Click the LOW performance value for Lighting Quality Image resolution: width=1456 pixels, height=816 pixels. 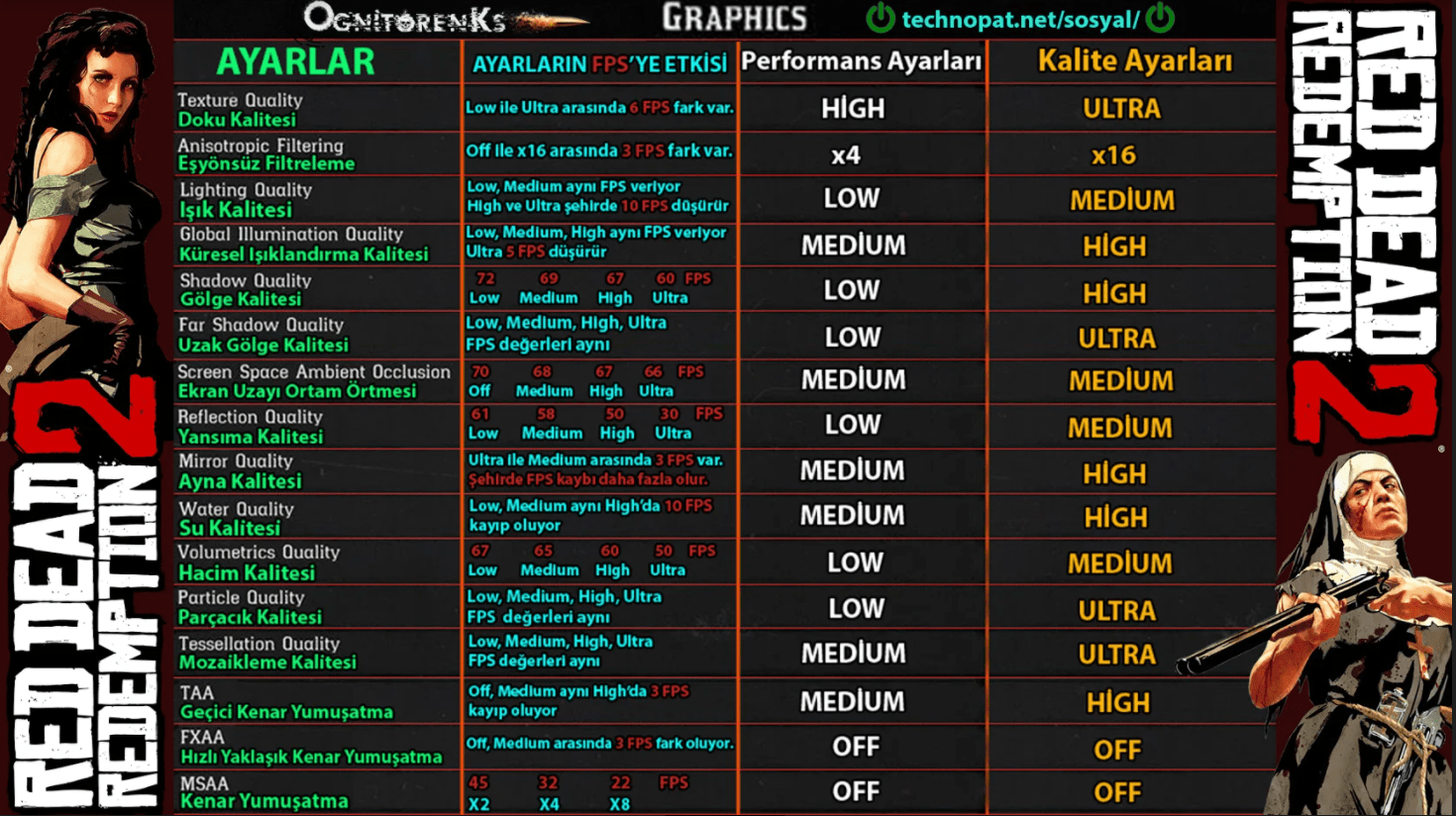tap(852, 198)
